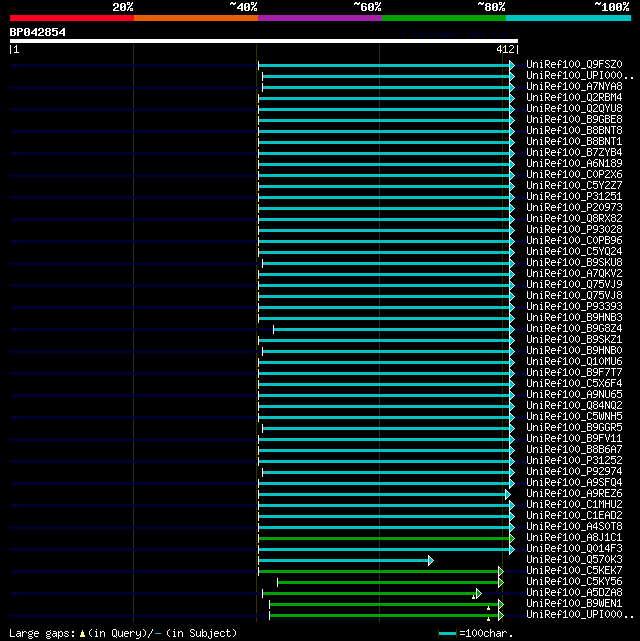Select the UniRef100_P31251 hit name
This screenshot has height=641, width=640.
[x=574, y=197]
